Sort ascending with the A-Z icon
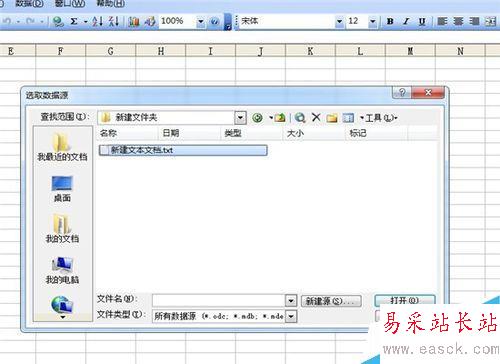 [97, 22]
